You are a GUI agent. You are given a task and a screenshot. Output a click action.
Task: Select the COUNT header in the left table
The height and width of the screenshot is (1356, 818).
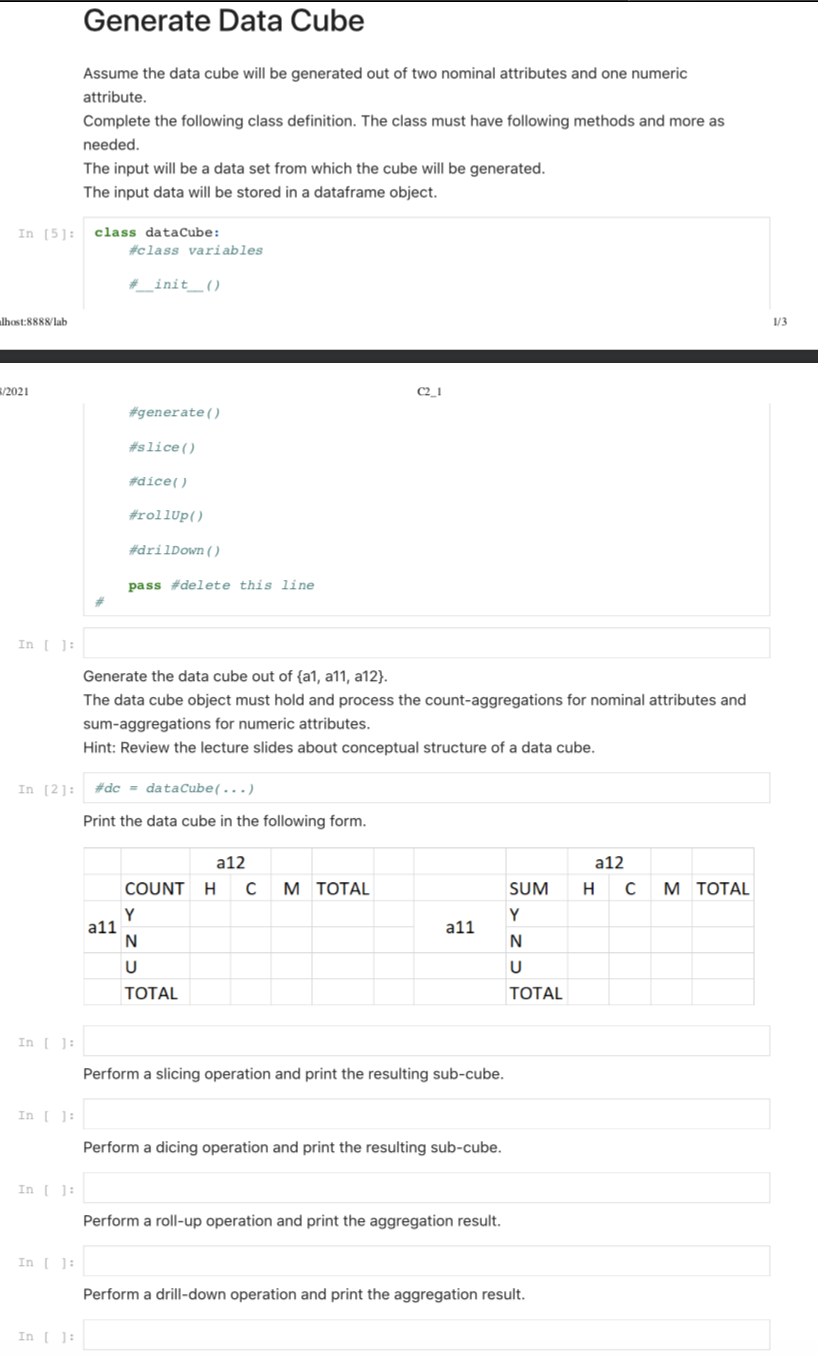pos(154,888)
